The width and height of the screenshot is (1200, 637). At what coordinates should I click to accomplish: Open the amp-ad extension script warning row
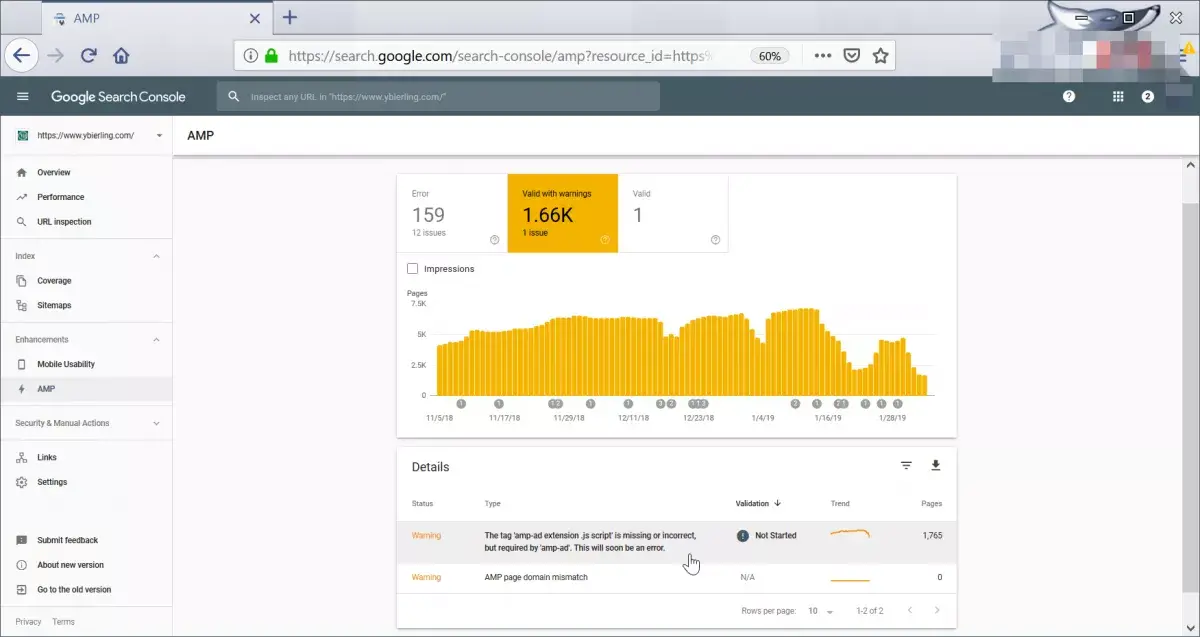[x=676, y=542]
